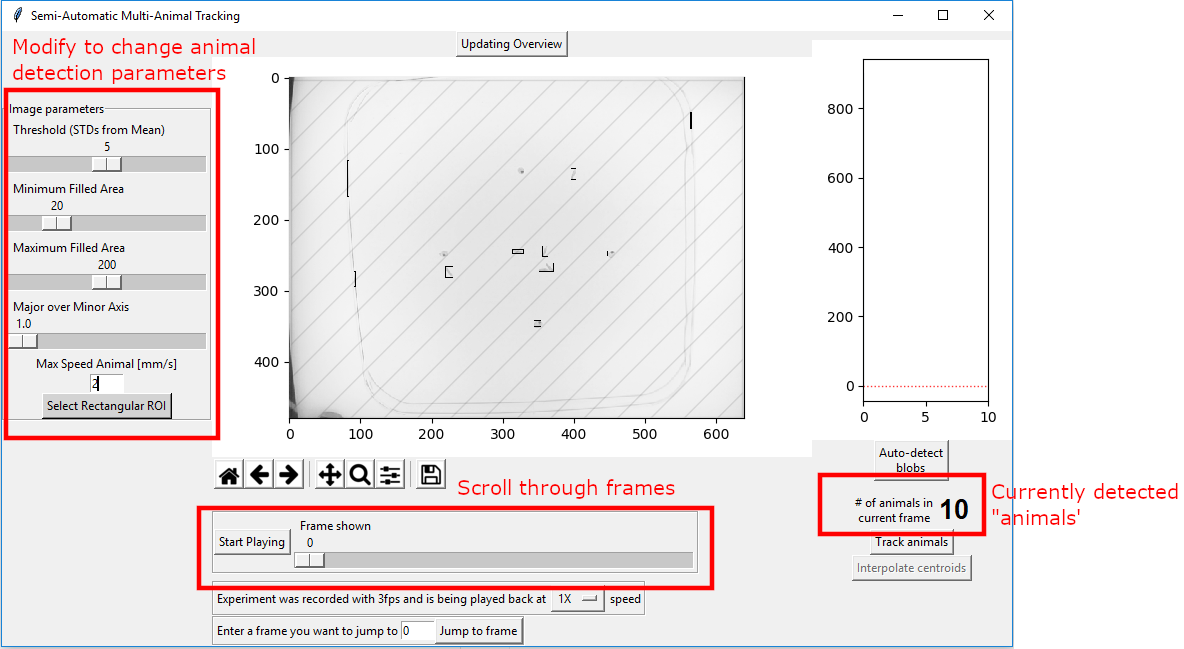Click 'Threshold (STDs from Mean)' label
The height and width of the screenshot is (649, 1184).
(x=88, y=130)
